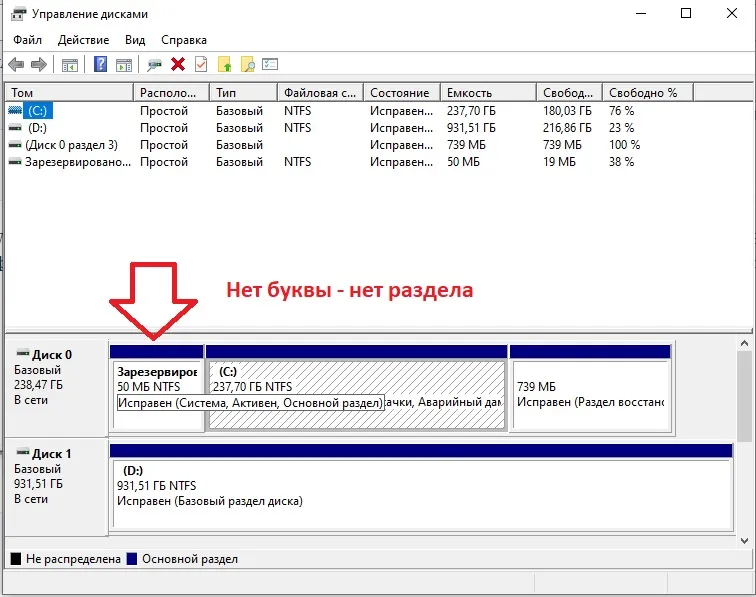Click the folder with green arrow icon
Viewport: 756px width, 597px height.
click(x=225, y=65)
